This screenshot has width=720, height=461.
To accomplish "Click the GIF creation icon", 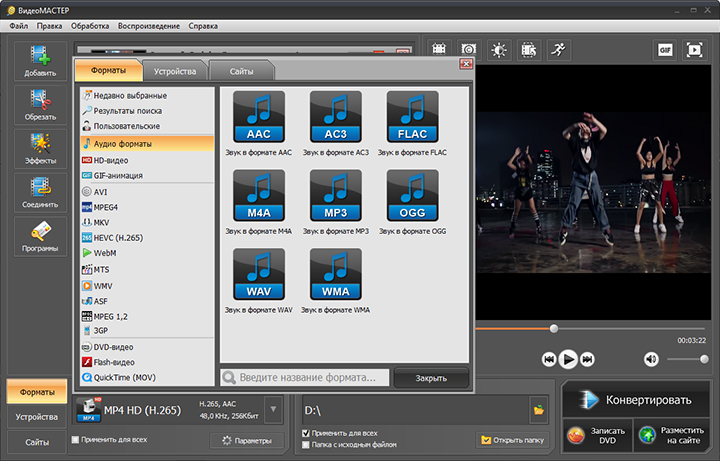I will pos(665,49).
